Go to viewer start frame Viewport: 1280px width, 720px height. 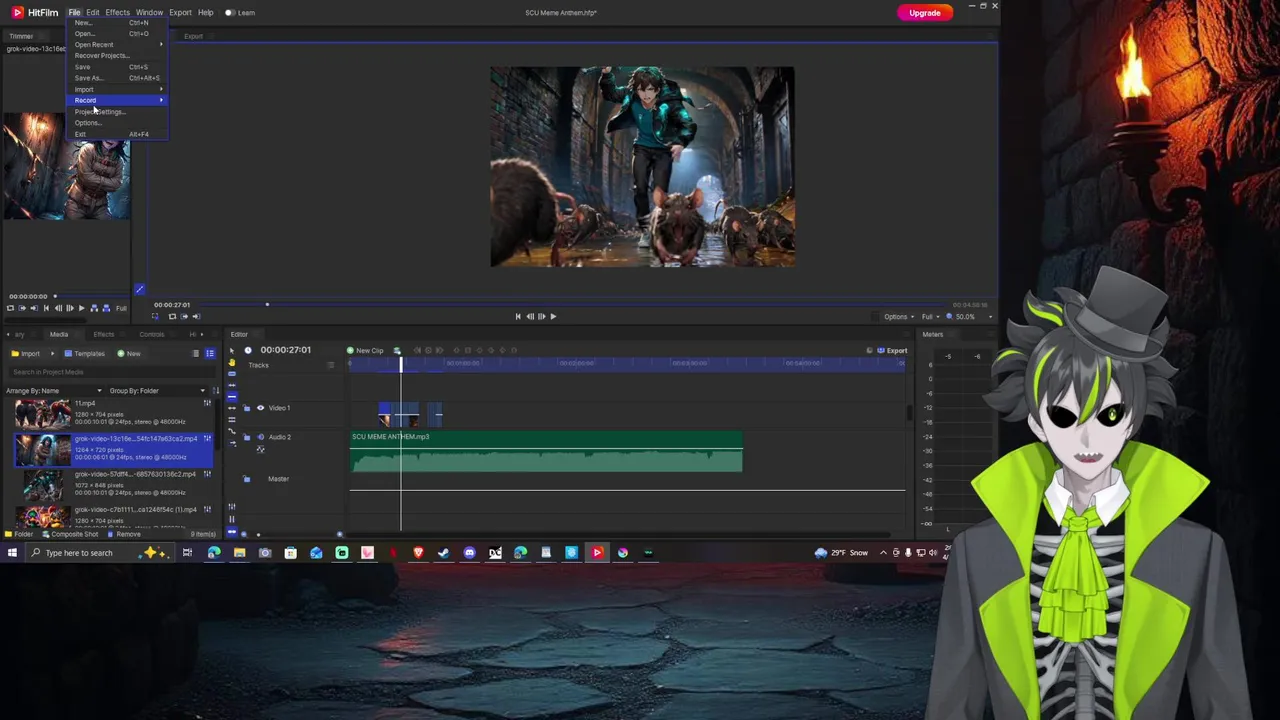[518, 316]
